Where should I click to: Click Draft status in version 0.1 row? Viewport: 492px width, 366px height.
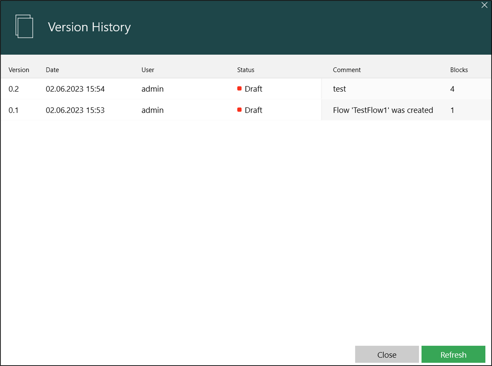(x=253, y=110)
